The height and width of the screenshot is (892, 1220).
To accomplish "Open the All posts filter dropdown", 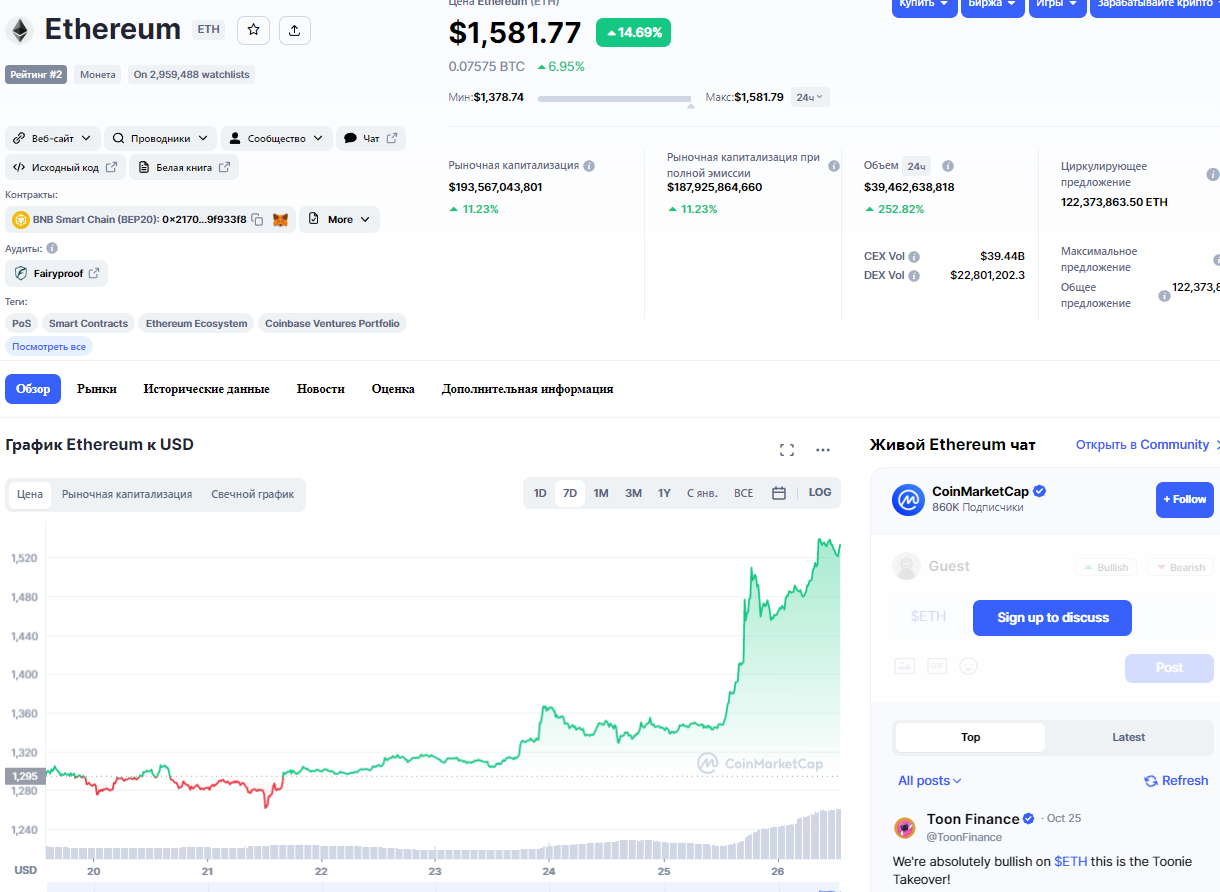I will 930,781.
